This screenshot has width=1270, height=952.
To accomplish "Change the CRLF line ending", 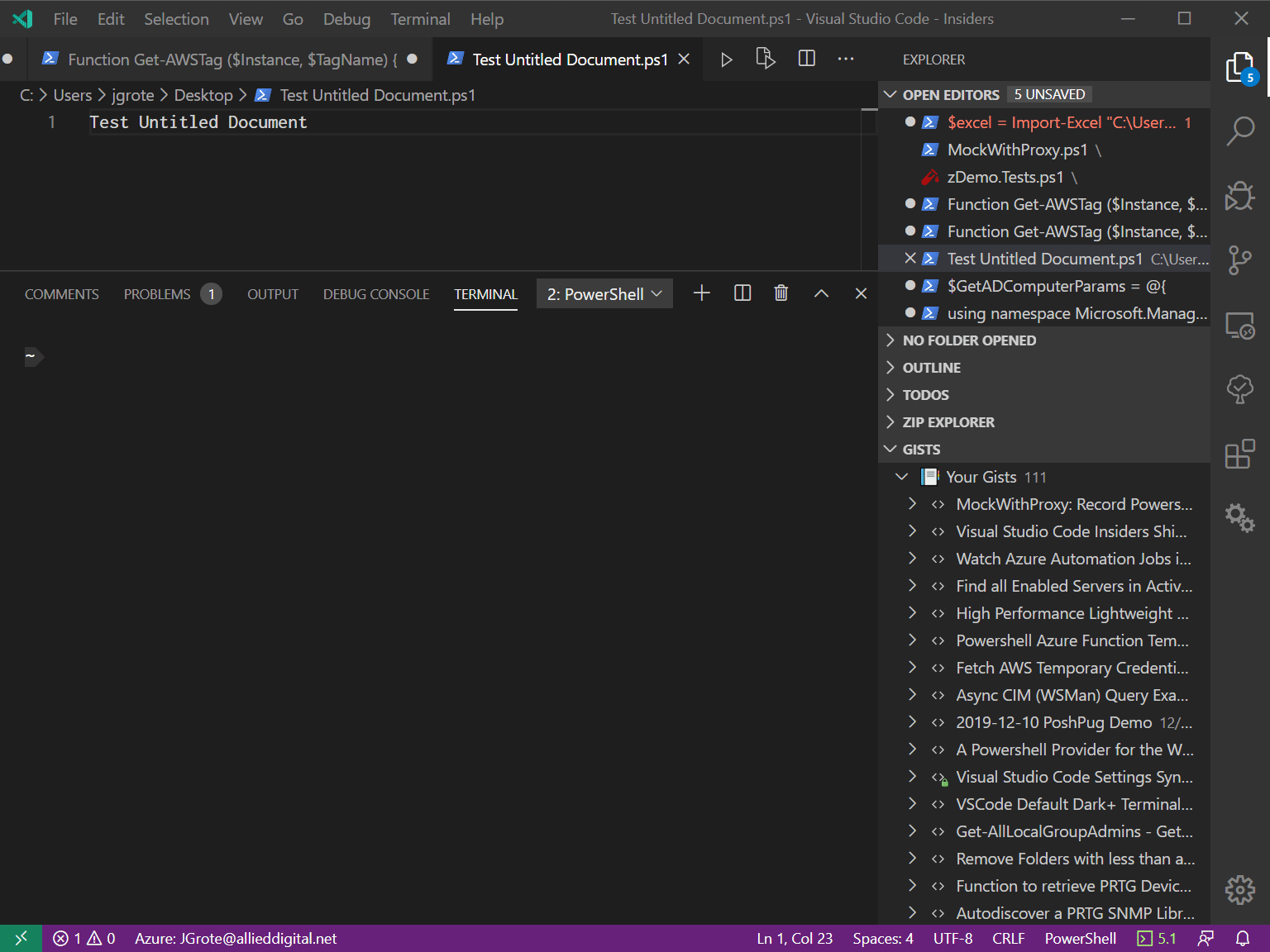I will click(1008, 938).
